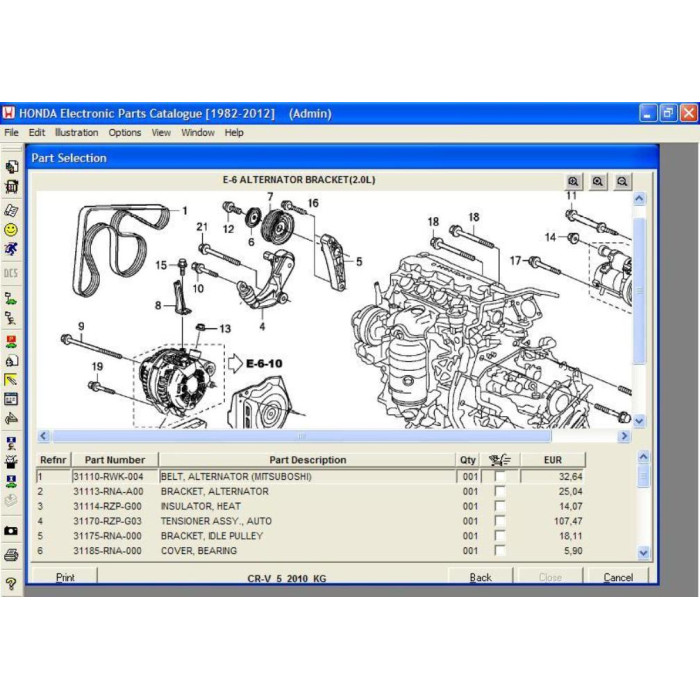Click the last magnifier zoom-out icon

tap(623, 182)
